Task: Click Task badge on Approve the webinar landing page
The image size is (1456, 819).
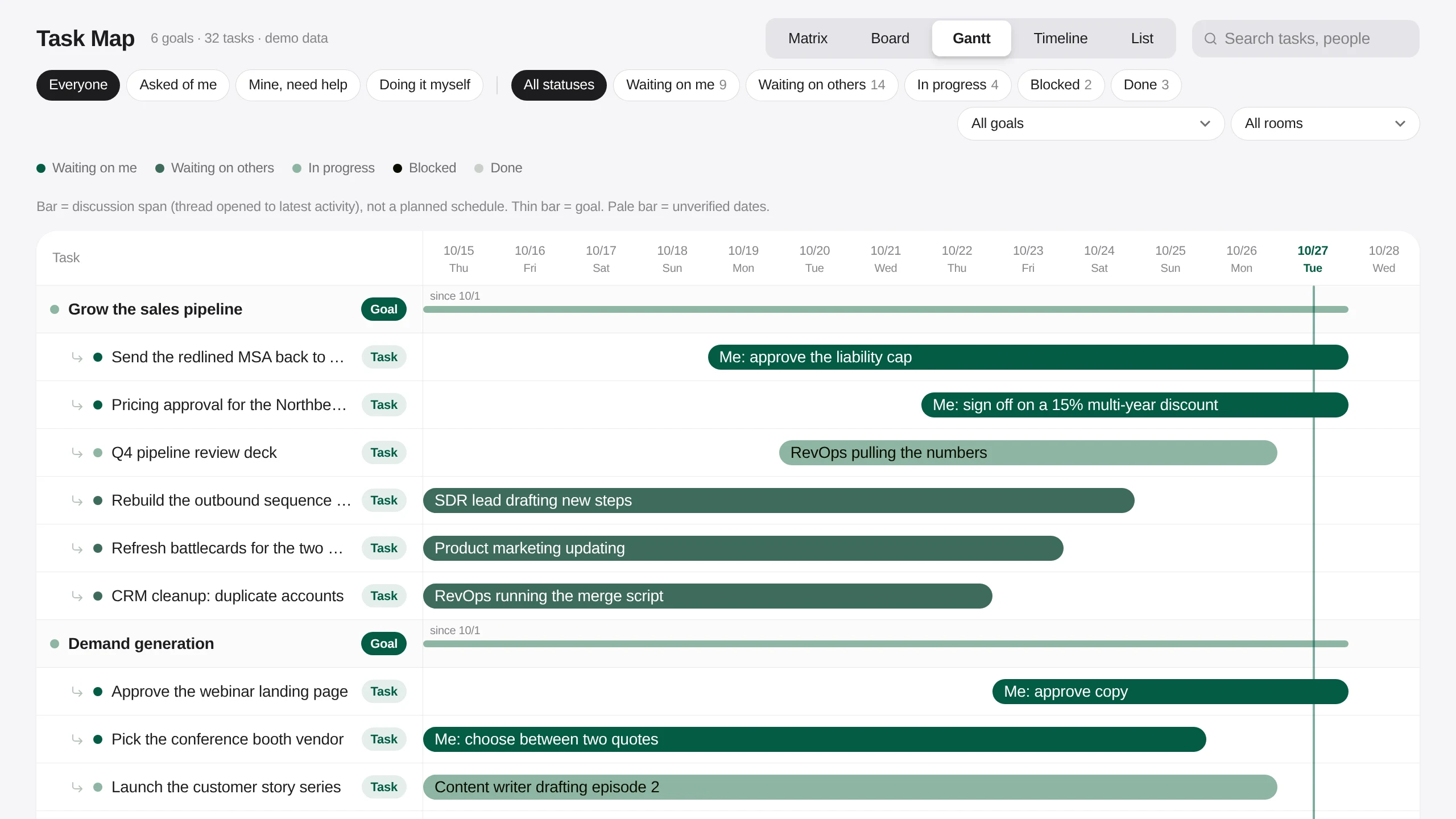Action: coord(384,692)
